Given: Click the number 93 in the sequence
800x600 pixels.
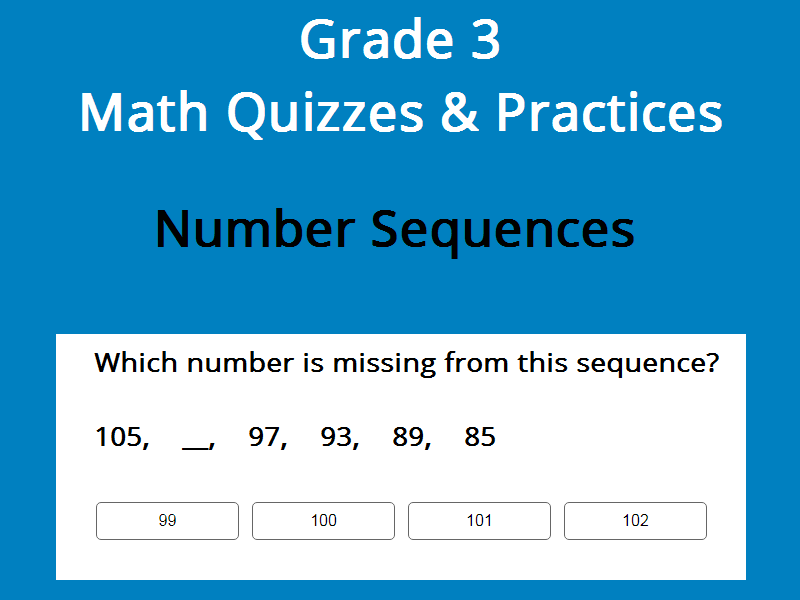Looking at the screenshot, I should [338, 437].
